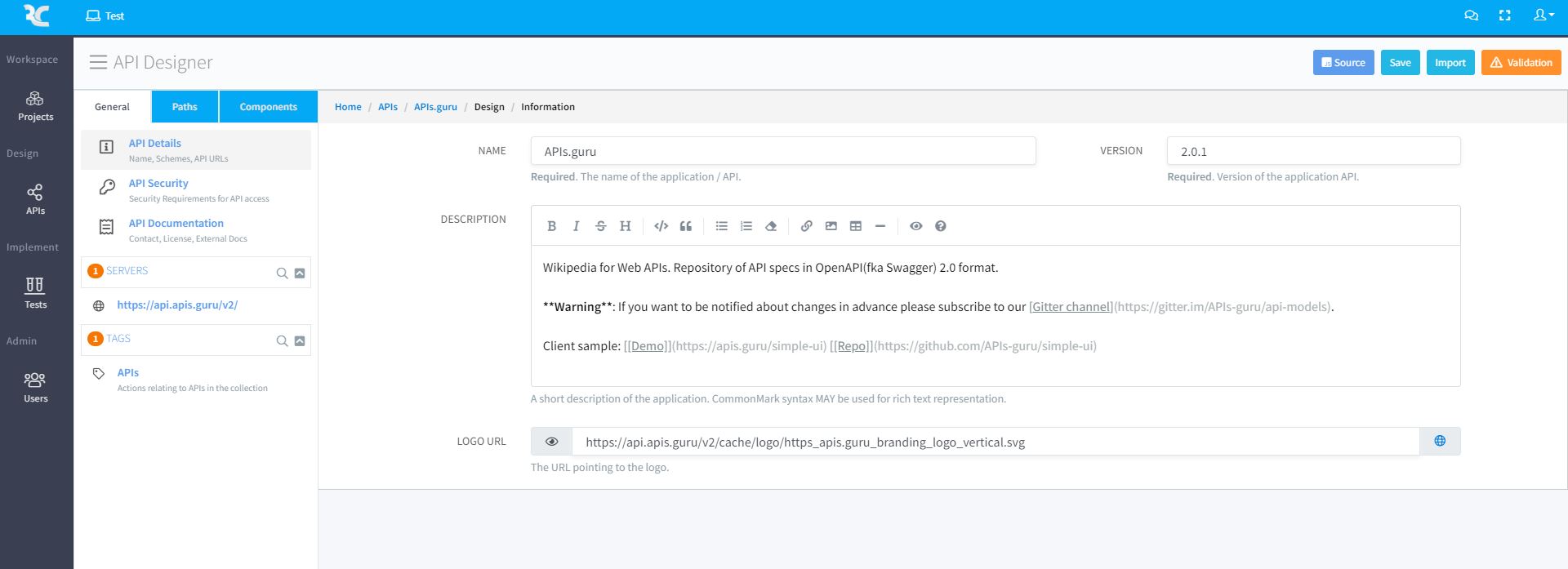Search tags with magnifier icon

click(x=282, y=341)
